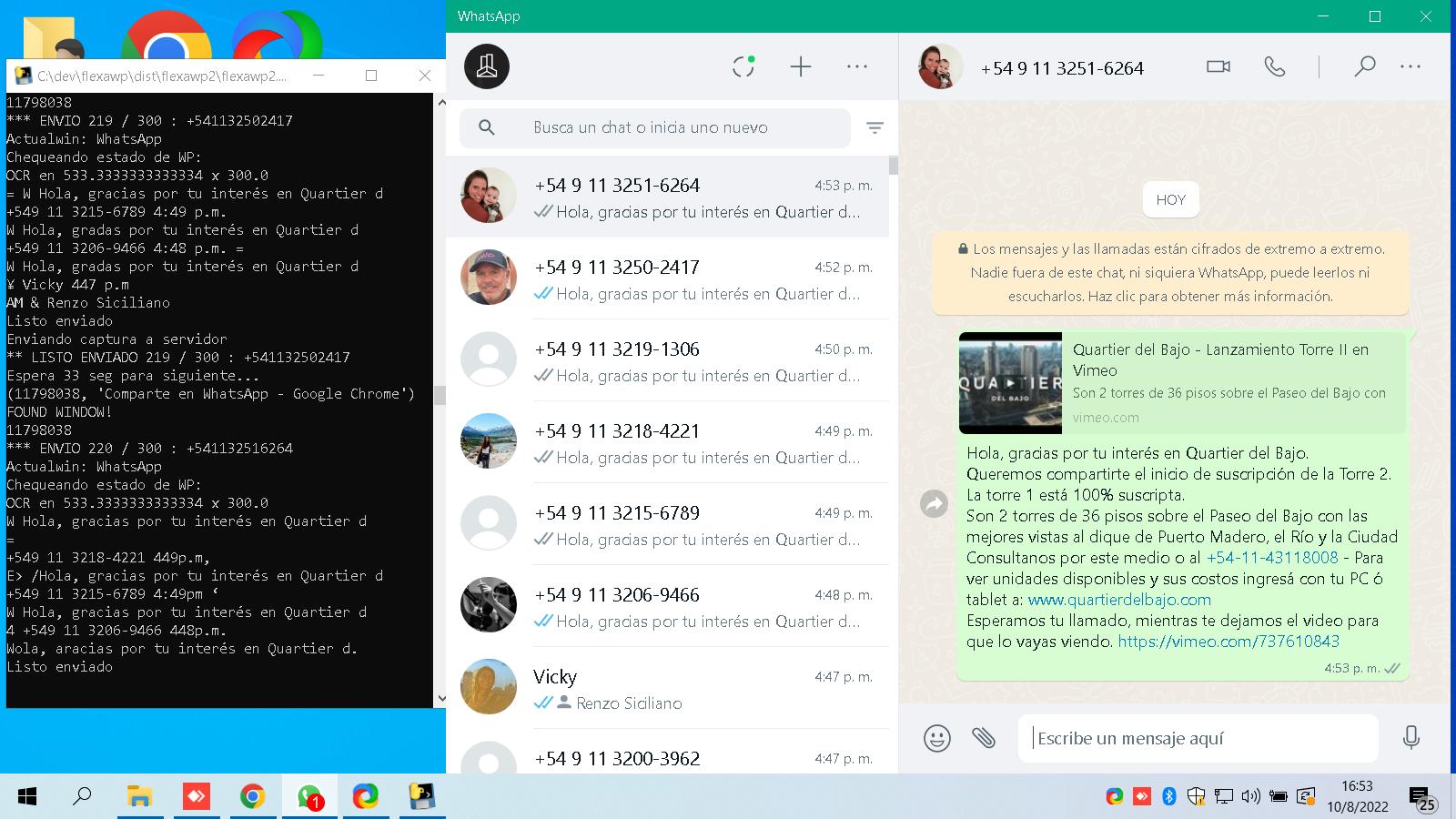The width and height of the screenshot is (1456, 819).
Task: Open www.quartierdelbajo.com link
Action: point(1119,600)
